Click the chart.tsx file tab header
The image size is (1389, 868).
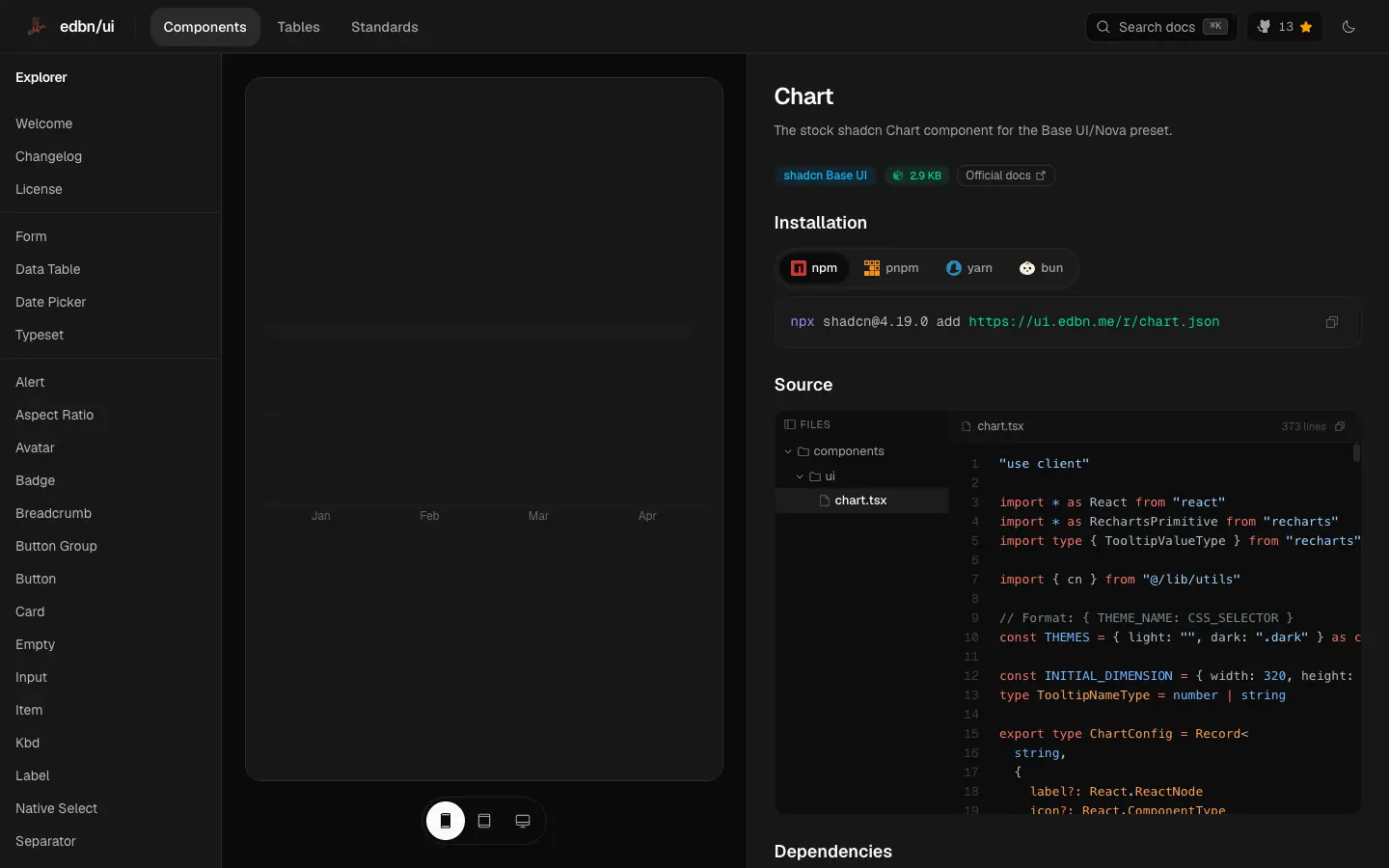click(993, 426)
